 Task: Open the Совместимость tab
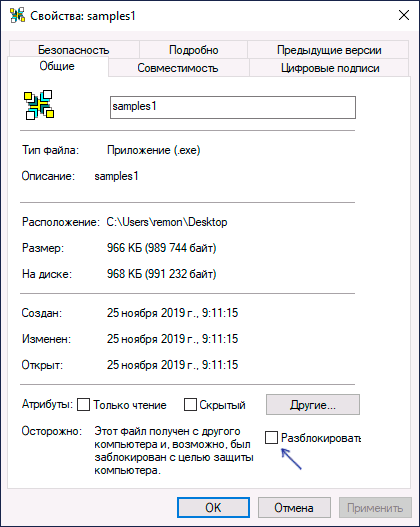[178, 68]
